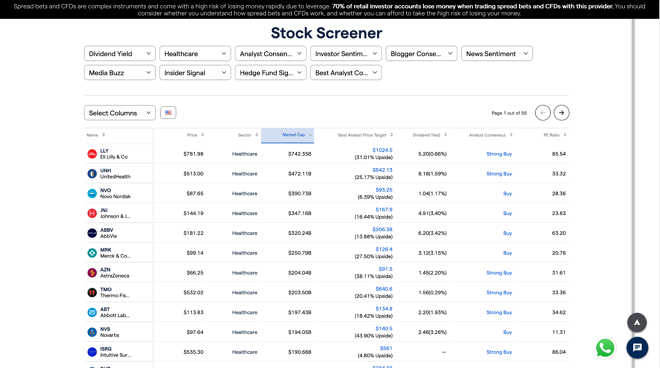
Task: Click the AstraZeneca company name
Action: tap(114, 276)
